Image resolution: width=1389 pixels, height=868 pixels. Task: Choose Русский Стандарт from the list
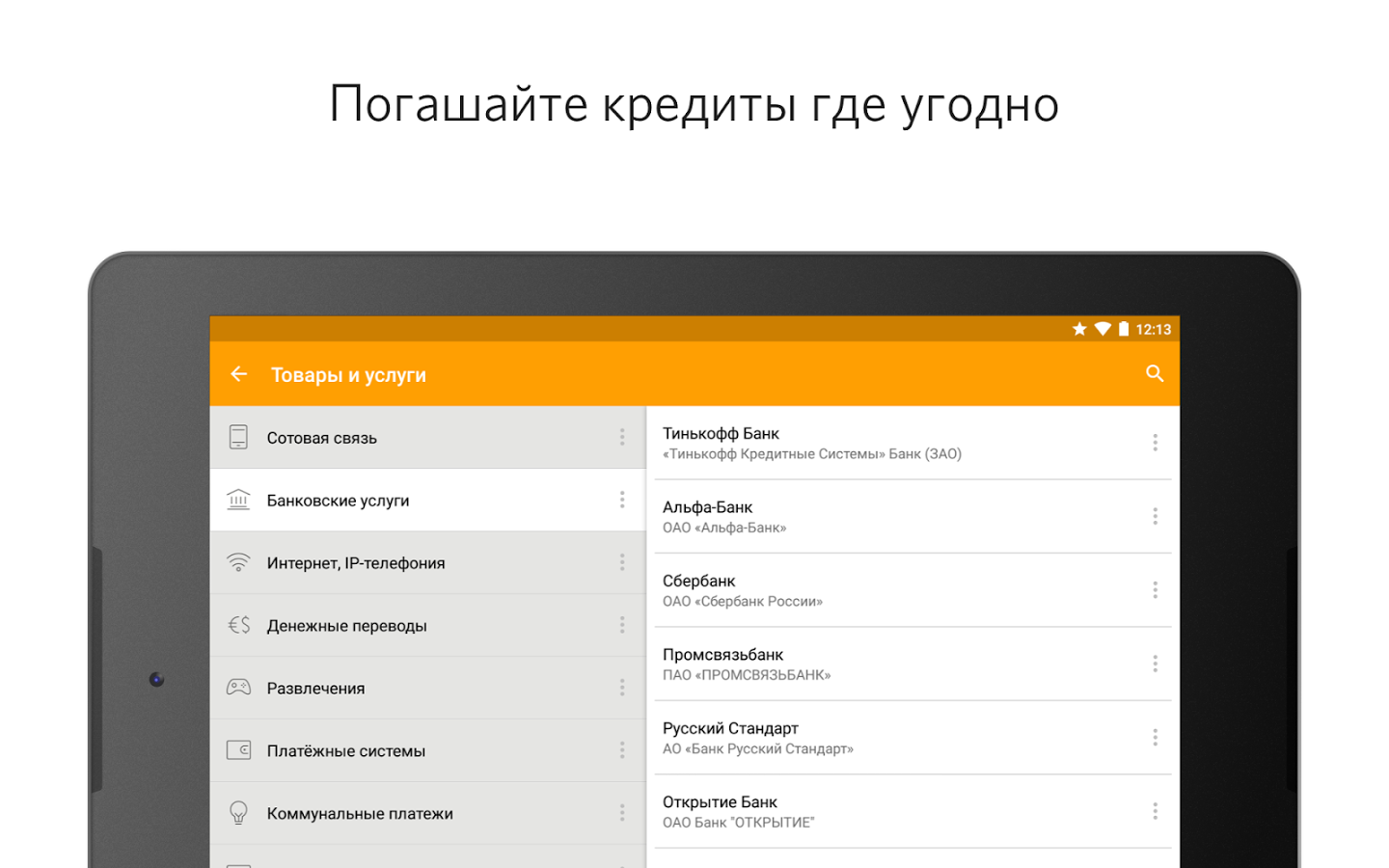coord(912,738)
